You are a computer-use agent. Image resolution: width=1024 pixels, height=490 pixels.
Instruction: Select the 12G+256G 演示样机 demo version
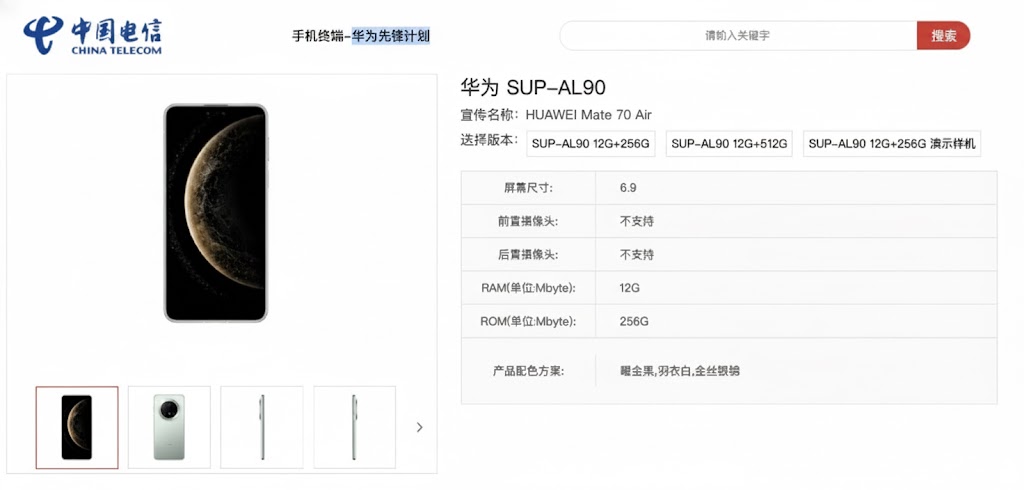892,144
